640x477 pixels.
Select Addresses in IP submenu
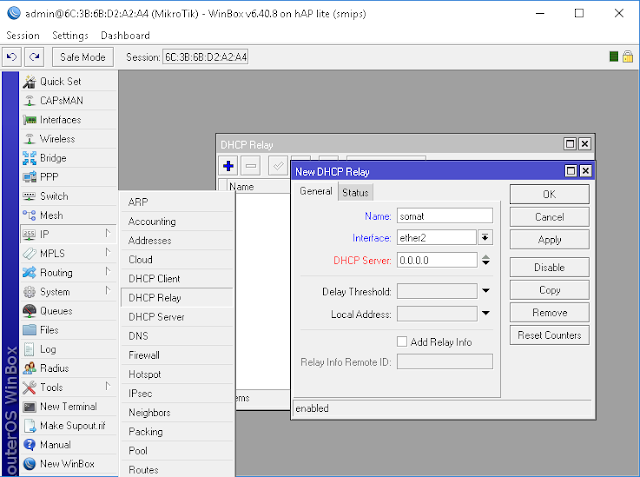coord(177,240)
